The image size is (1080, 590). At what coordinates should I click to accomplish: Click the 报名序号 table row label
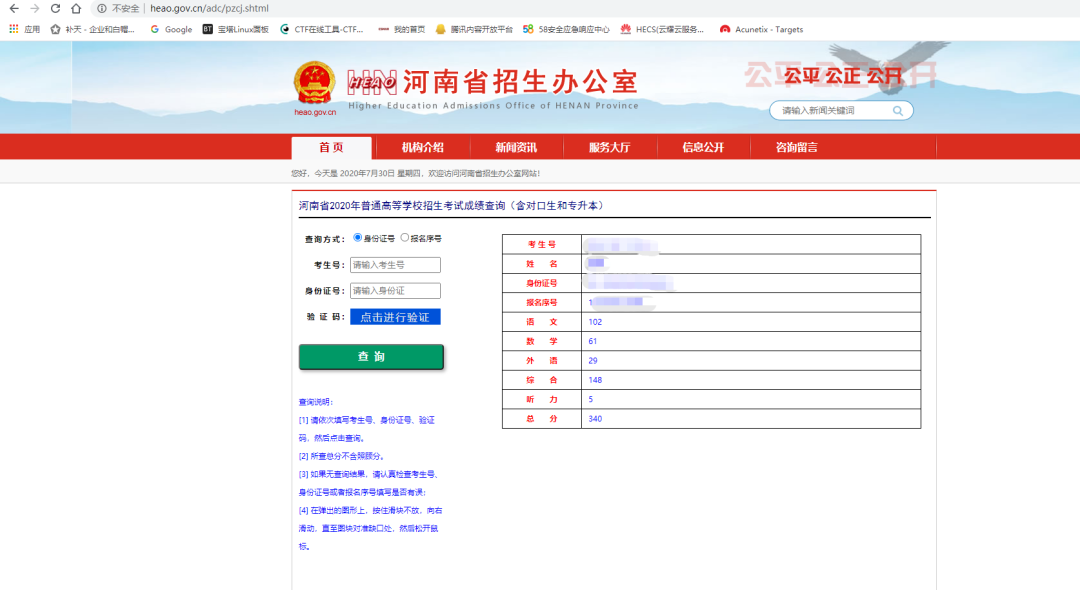pyautogui.click(x=542, y=302)
